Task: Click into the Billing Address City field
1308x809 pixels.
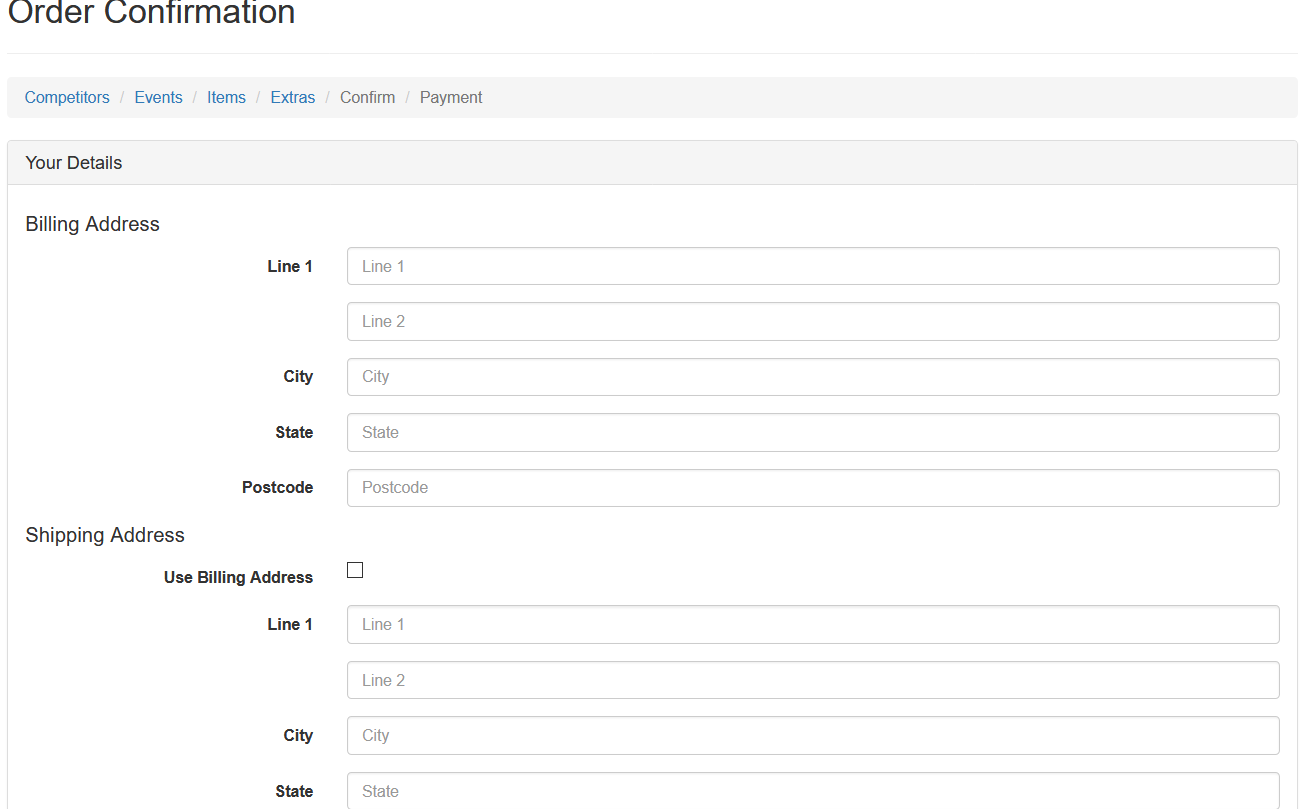Action: coord(813,377)
